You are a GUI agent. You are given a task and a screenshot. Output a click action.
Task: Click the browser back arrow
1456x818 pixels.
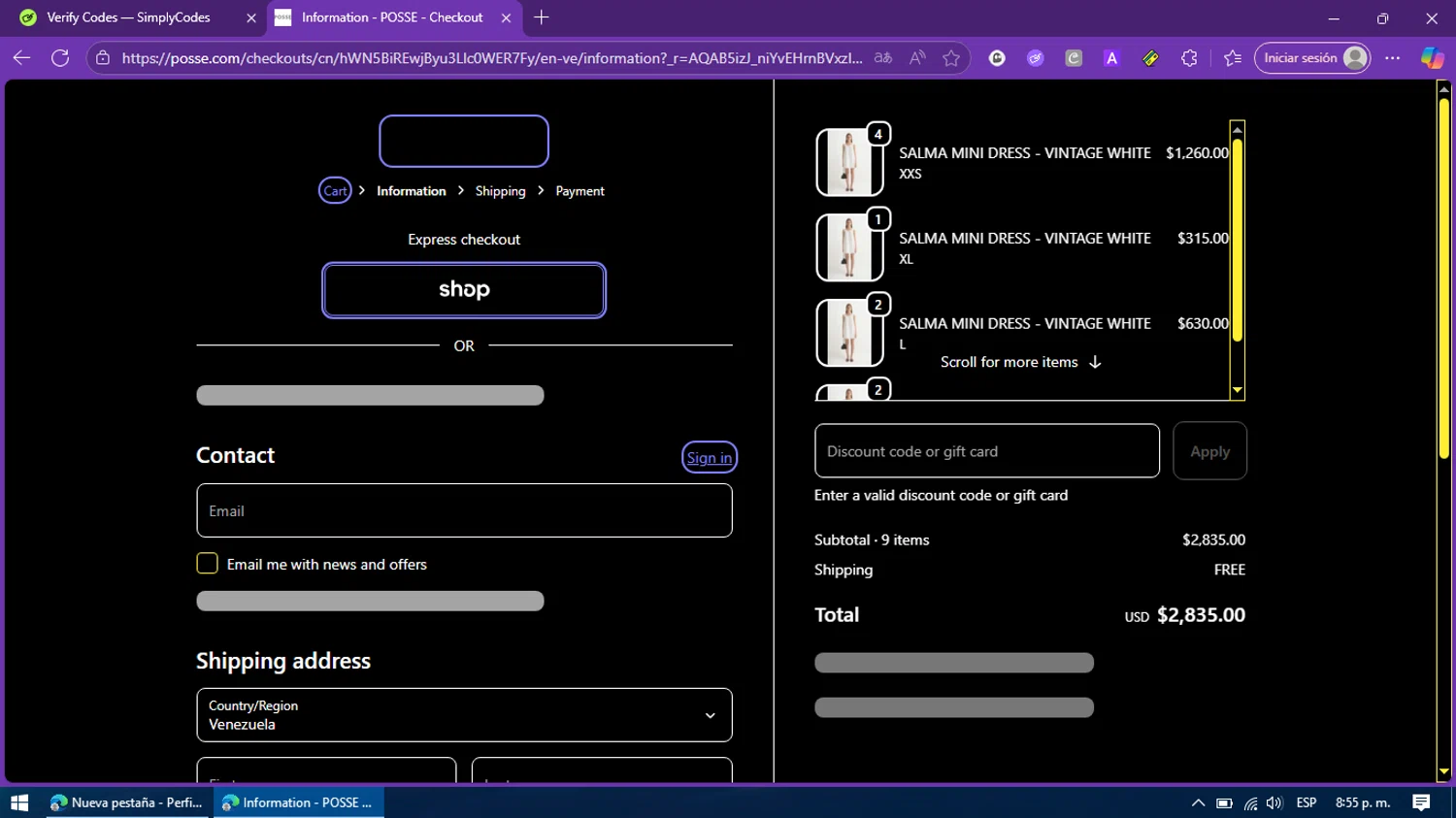[x=21, y=58]
